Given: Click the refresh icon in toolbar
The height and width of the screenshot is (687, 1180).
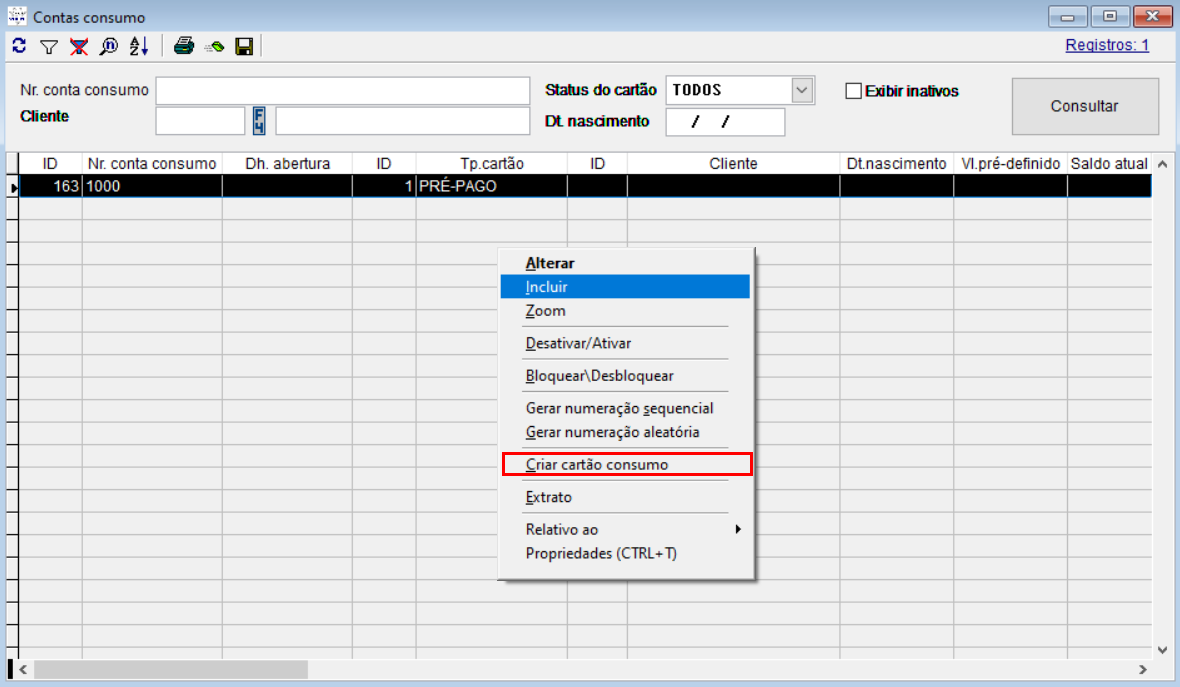Looking at the screenshot, I should click(x=19, y=46).
